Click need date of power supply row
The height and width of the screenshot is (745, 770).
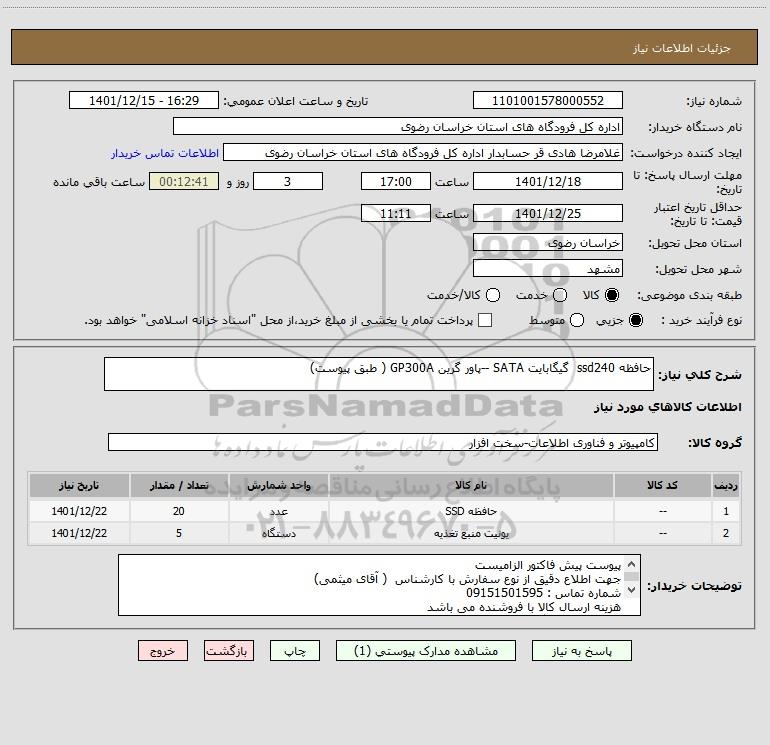point(79,533)
